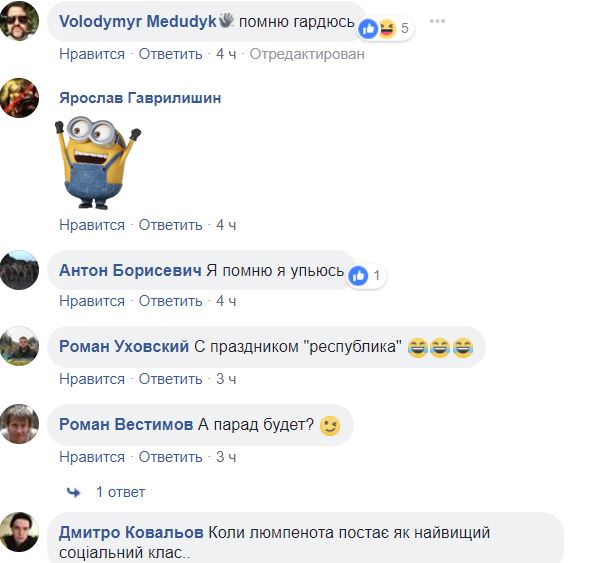Click the laughing reaction on Volodymyr Medudyk's comment
The height and width of the screenshot is (563, 600).
point(387,29)
